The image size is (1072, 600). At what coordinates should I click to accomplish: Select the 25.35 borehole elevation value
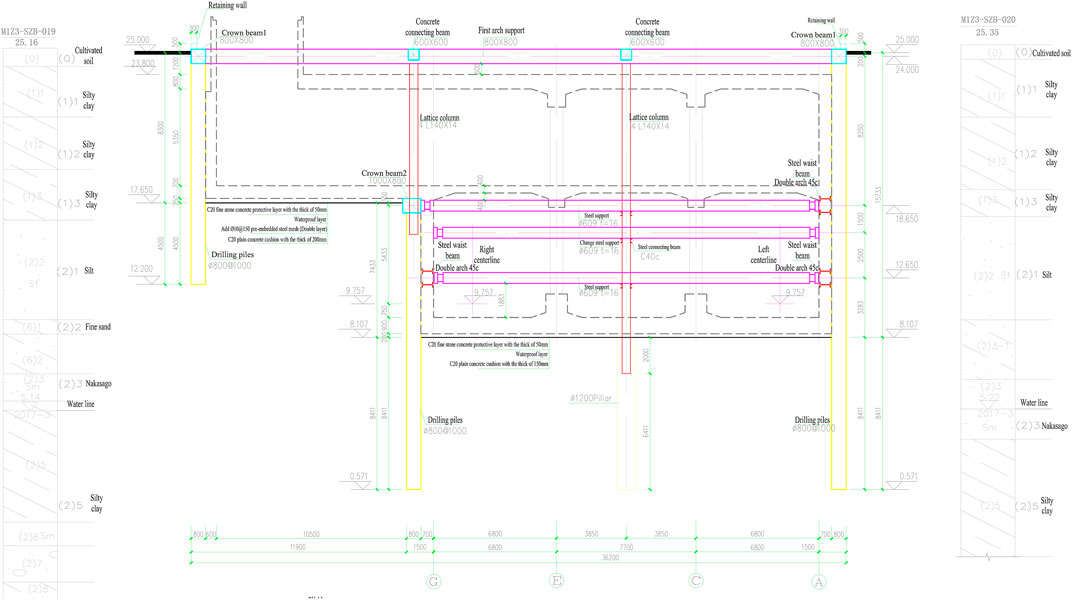pyautogui.click(x=987, y=32)
